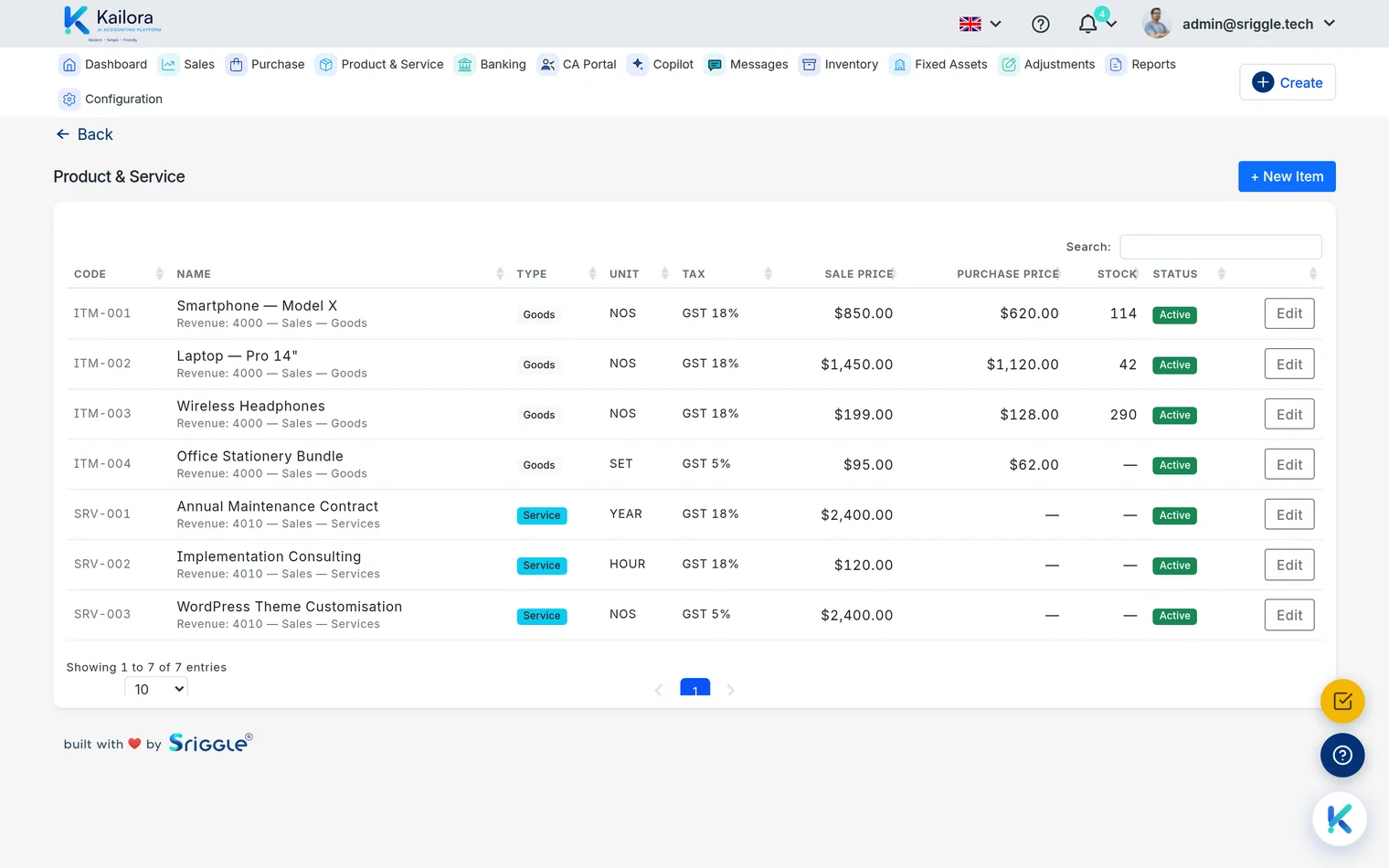Click the Product & Service box icon
The width and height of the screenshot is (1389, 868).
[x=326, y=65]
